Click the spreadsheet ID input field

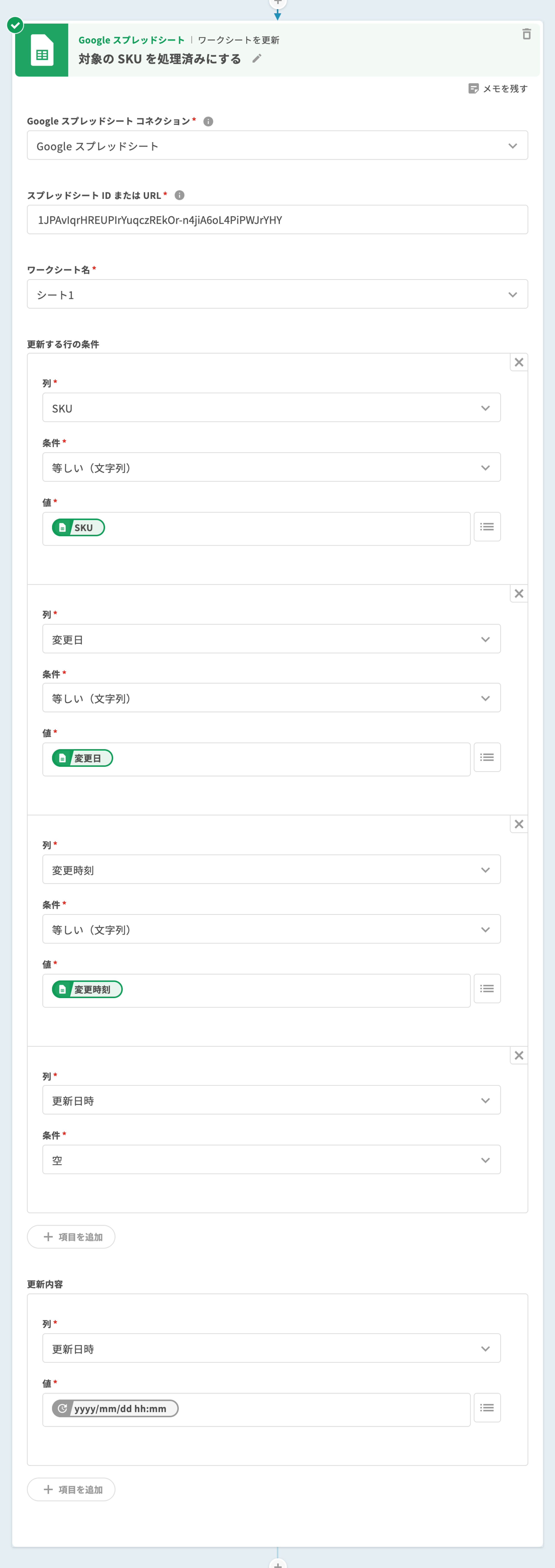point(277,220)
